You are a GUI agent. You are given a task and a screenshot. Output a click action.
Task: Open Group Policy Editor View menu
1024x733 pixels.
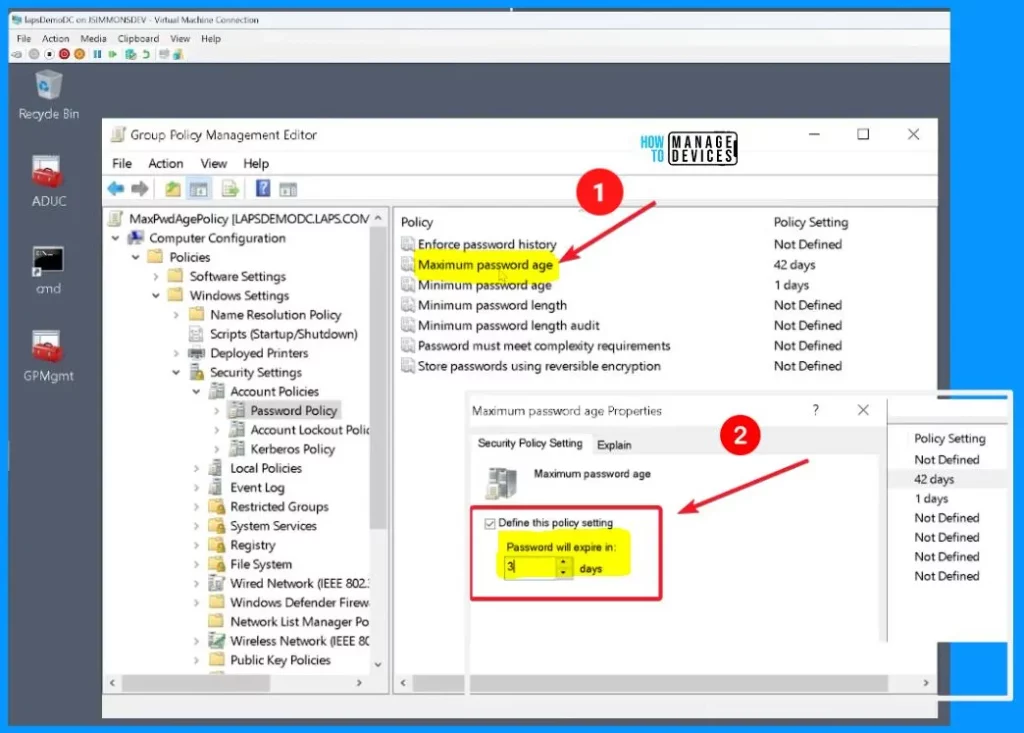click(214, 163)
